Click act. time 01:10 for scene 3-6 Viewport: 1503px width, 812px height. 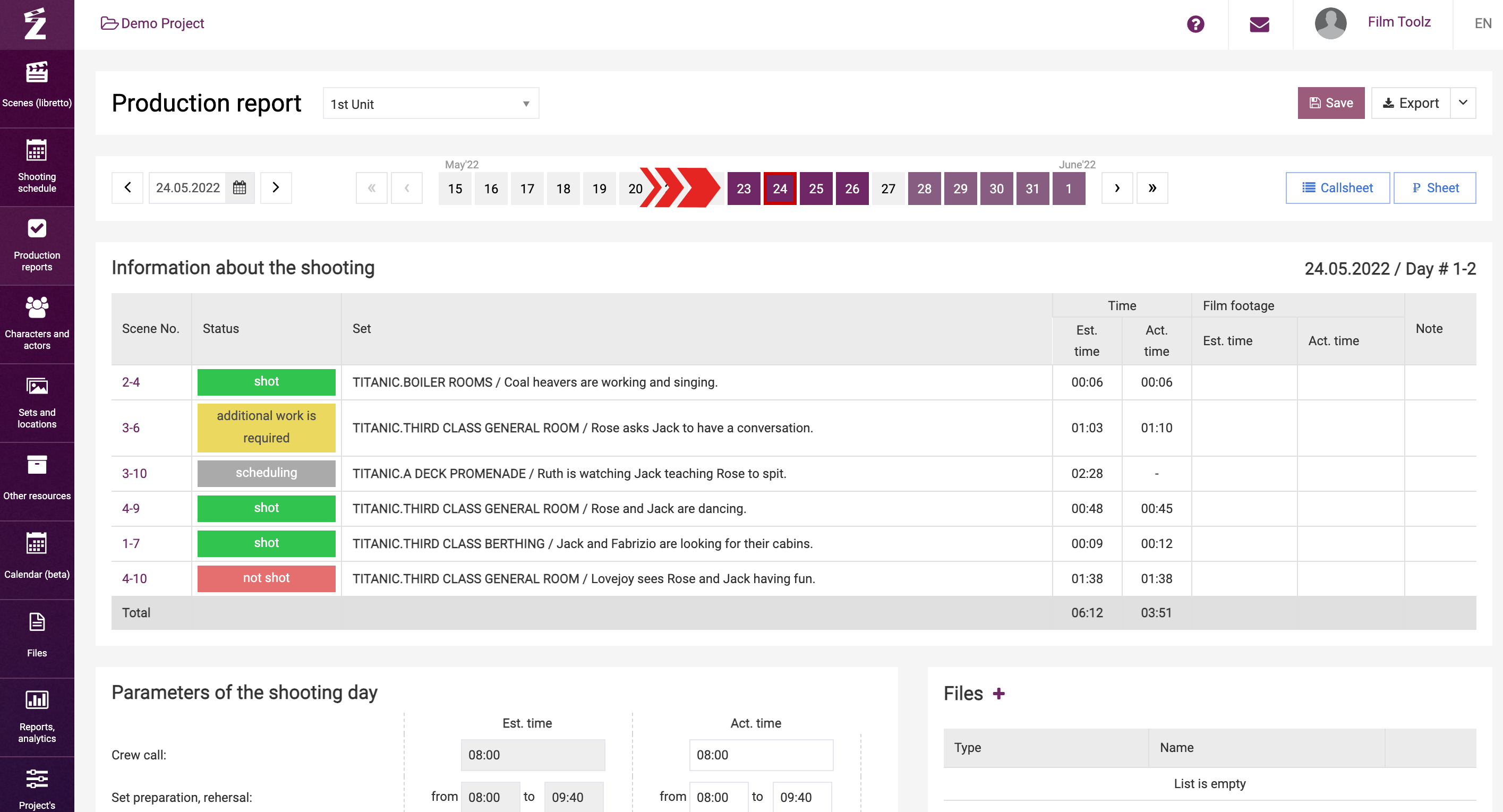tap(1156, 428)
